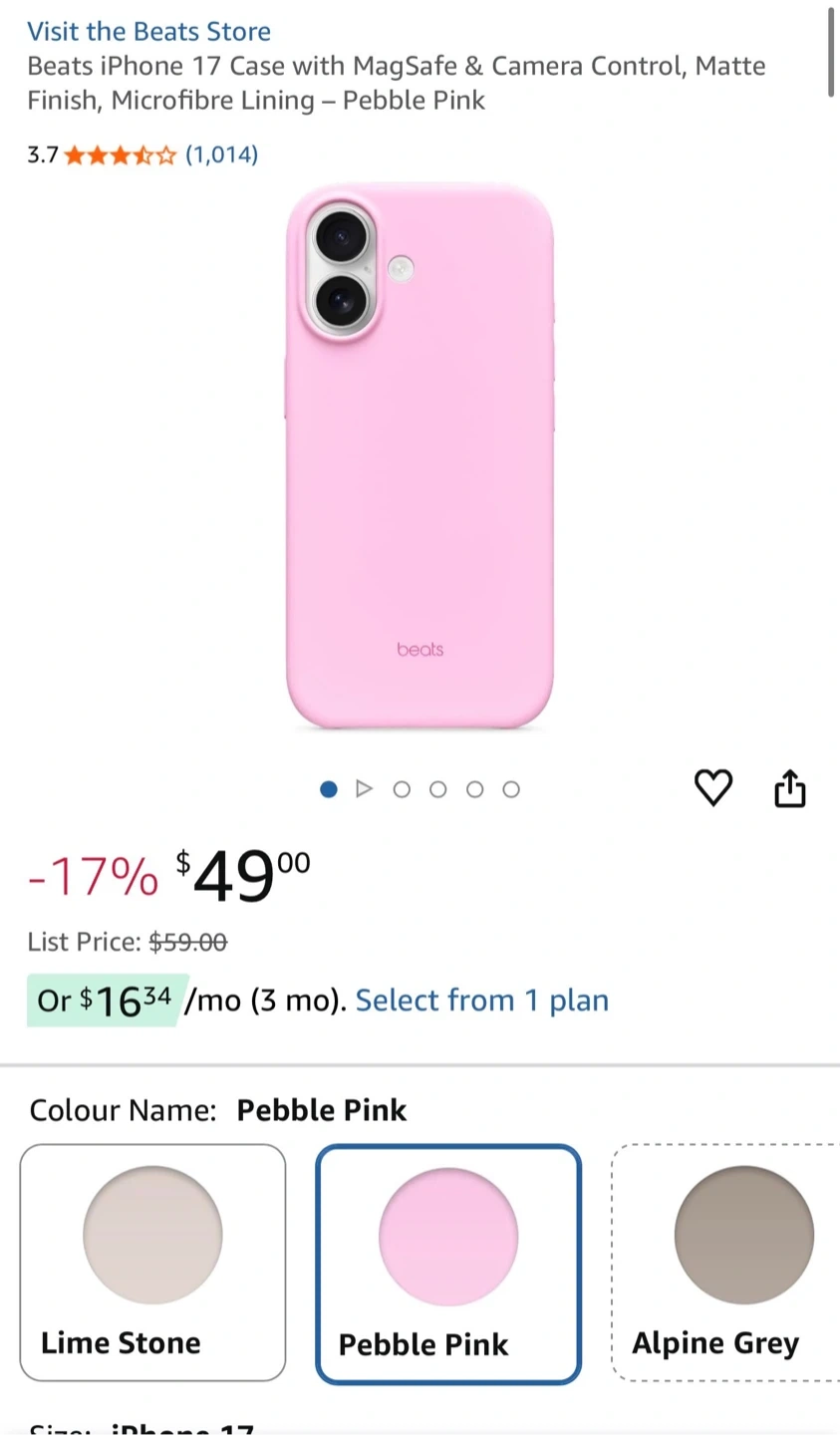Viewport: 840px width, 1435px height.
Task: Tap the video play carousel indicator
Action: click(x=365, y=789)
